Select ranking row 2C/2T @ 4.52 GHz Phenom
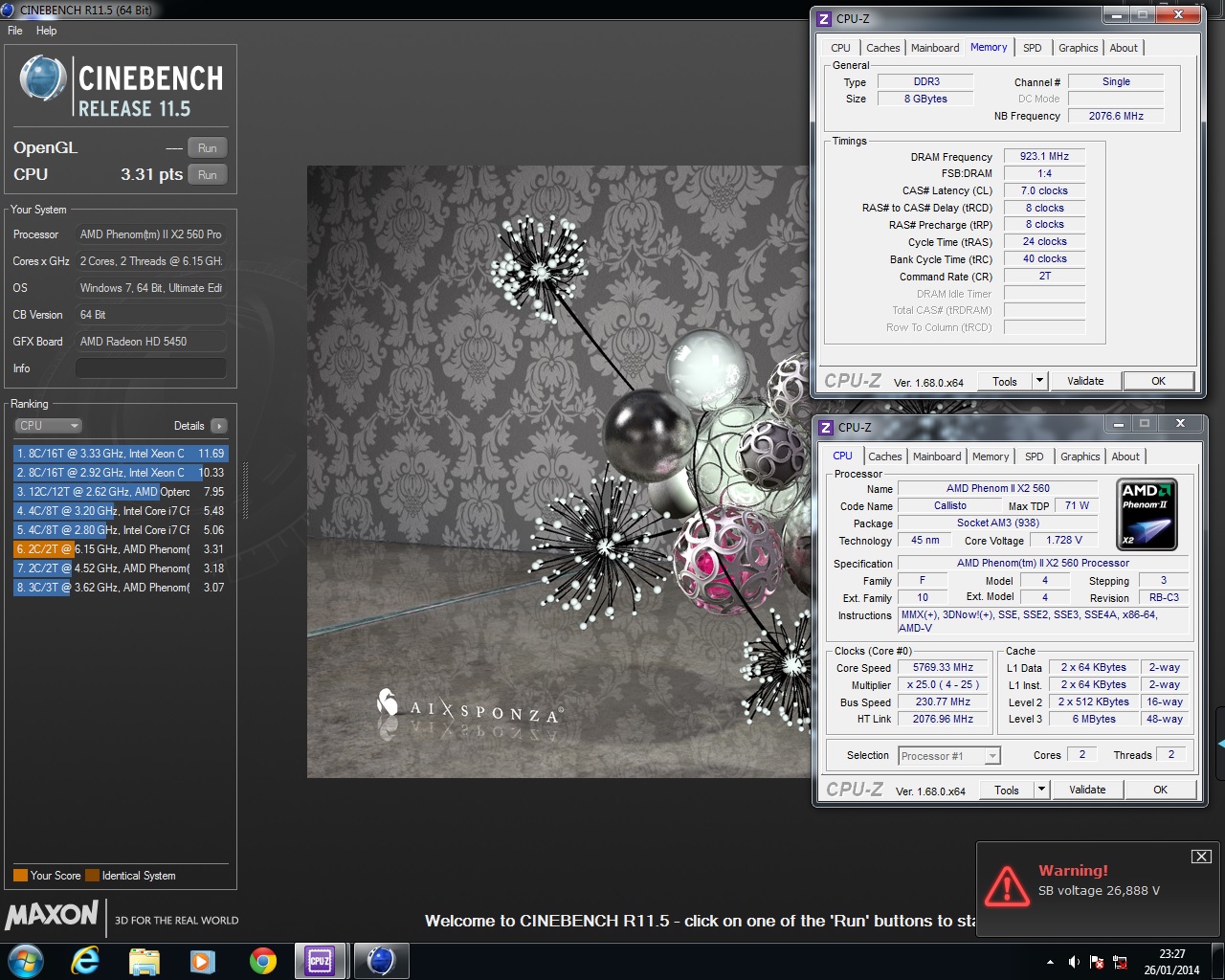Viewport: 1225px width, 980px height. click(x=121, y=568)
